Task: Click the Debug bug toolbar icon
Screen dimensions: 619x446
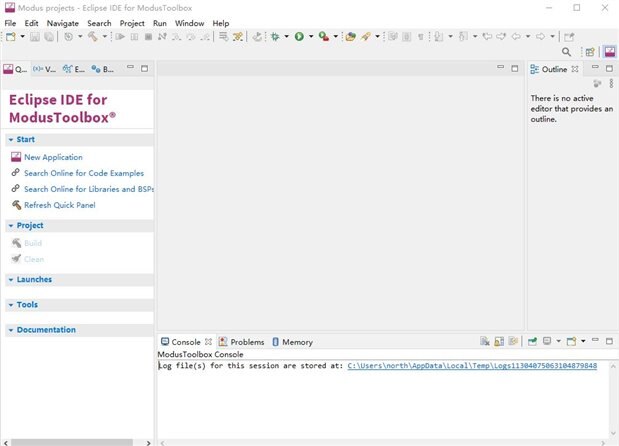Action: coord(275,37)
